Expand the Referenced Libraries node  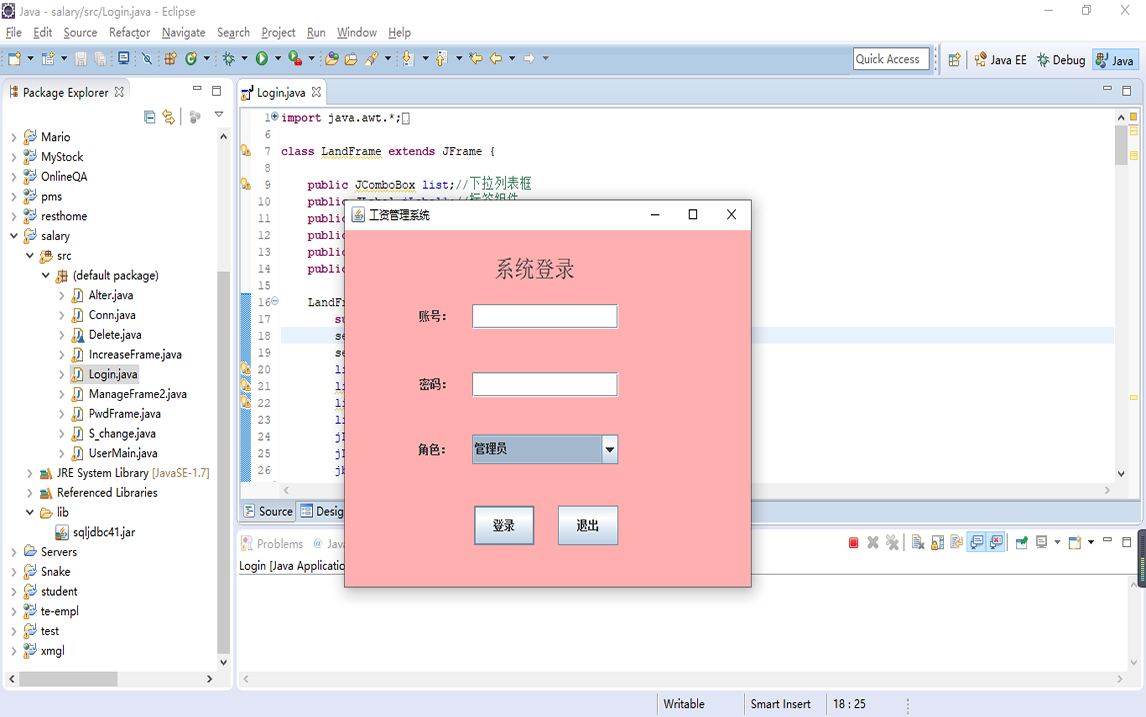click(30, 493)
